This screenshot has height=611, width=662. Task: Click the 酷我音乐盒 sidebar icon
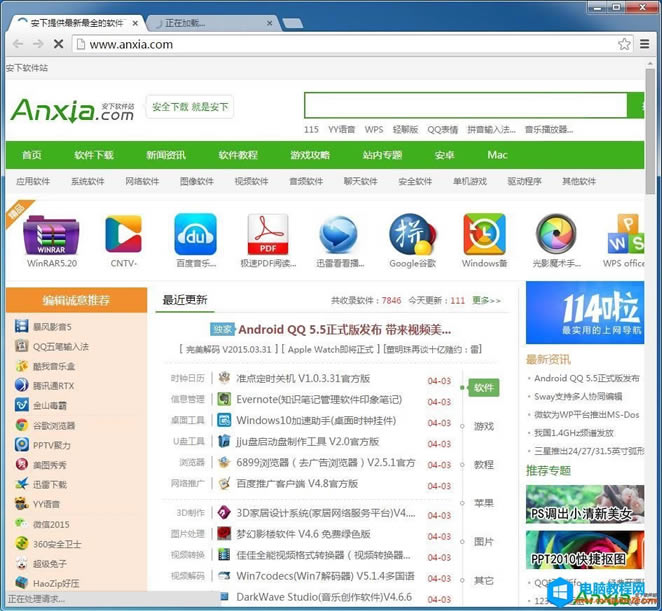(x=22, y=366)
